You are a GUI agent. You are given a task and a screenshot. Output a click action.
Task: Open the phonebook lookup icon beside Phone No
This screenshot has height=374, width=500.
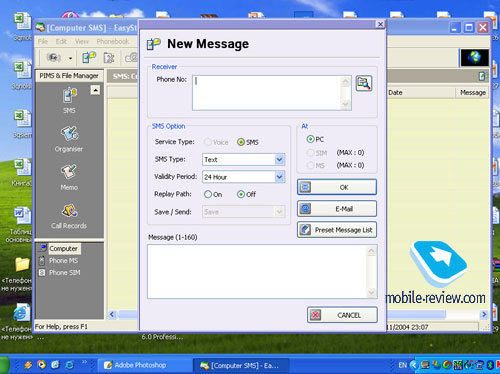pos(364,83)
